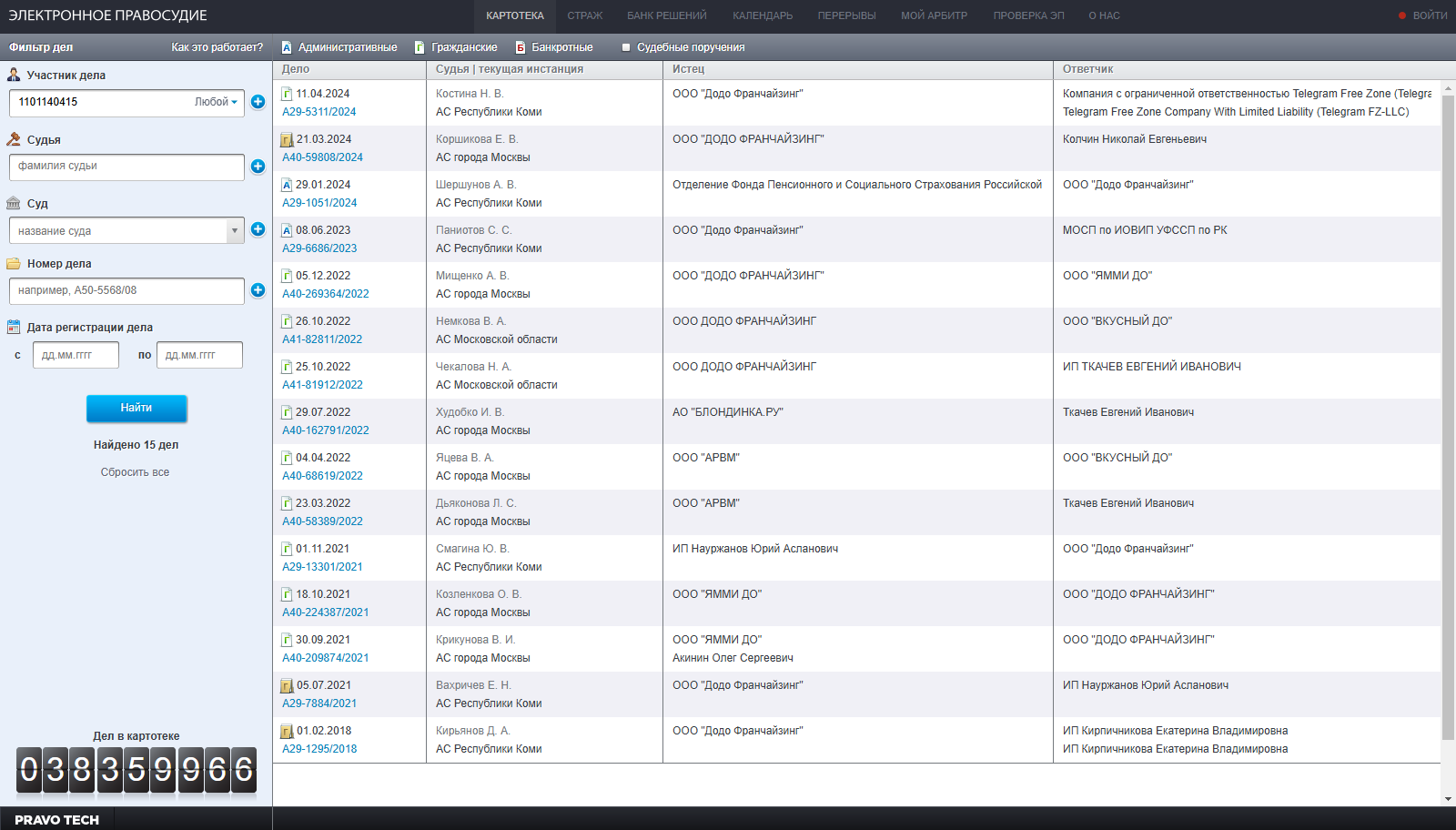Click the Найти search button
Screen dimensions: 1456x830
136,408
